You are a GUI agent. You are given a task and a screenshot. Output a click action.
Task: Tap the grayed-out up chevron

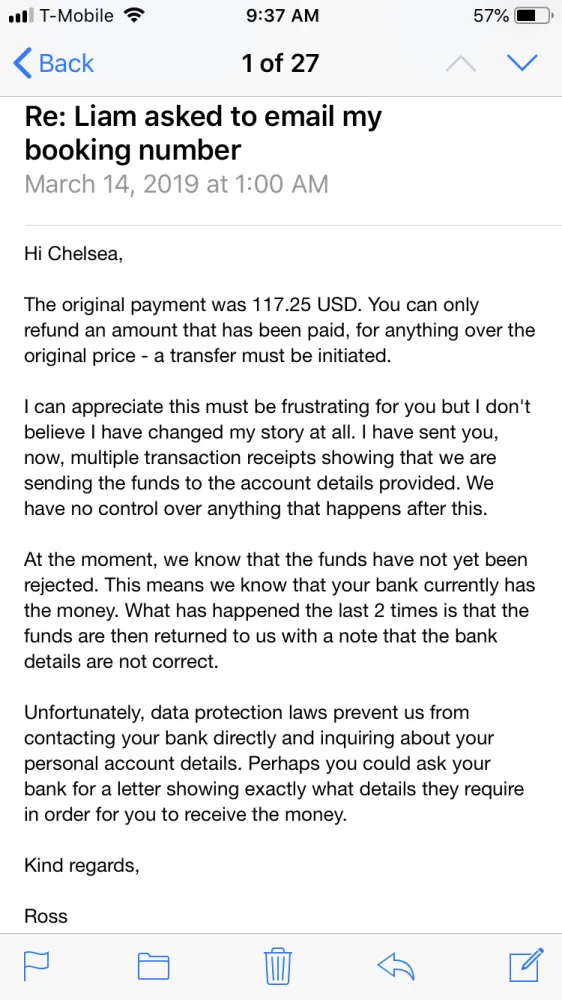pyautogui.click(x=461, y=62)
